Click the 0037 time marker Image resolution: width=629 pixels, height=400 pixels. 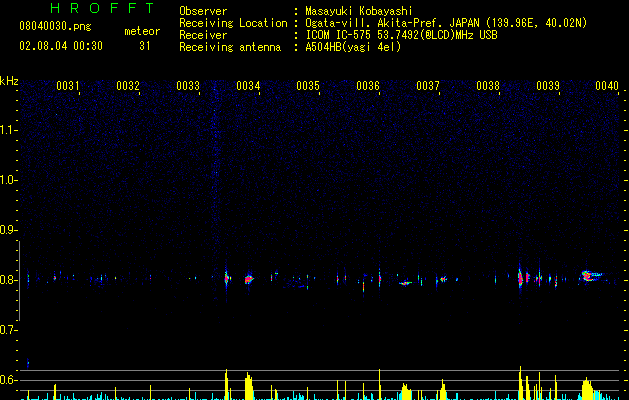(428, 86)
